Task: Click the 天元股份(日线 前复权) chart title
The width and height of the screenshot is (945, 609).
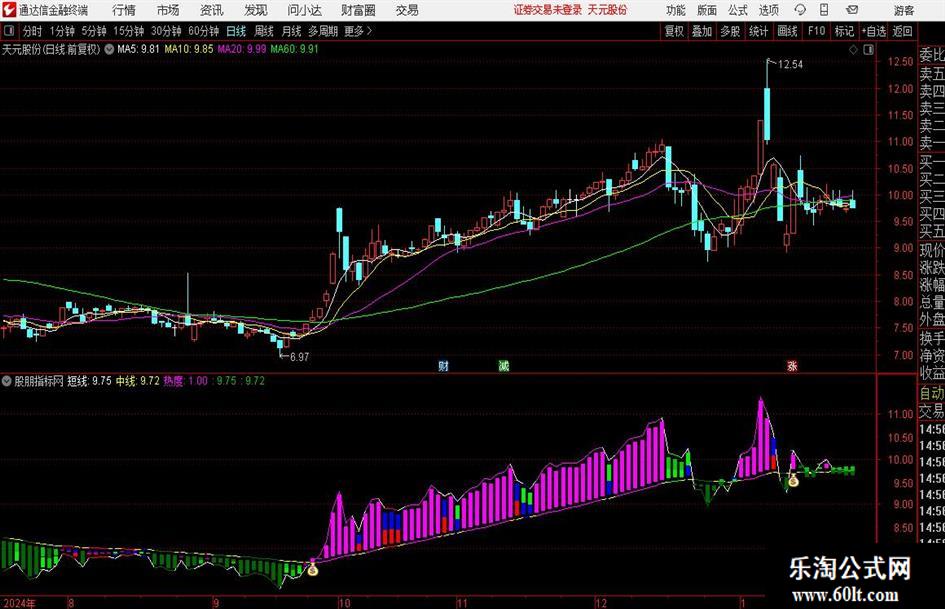Action: point(51,49)
